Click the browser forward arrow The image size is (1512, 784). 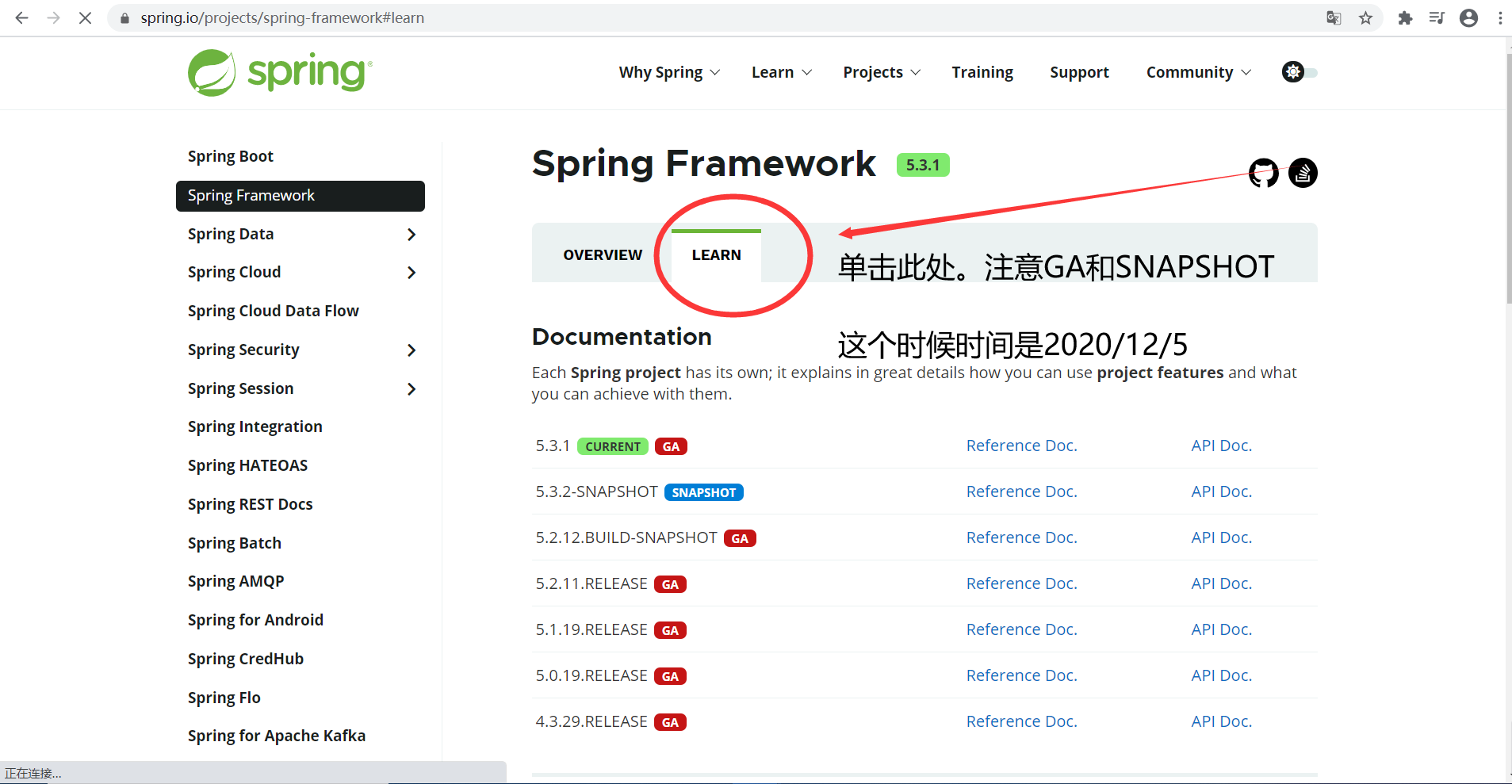(x=53, y=17)
